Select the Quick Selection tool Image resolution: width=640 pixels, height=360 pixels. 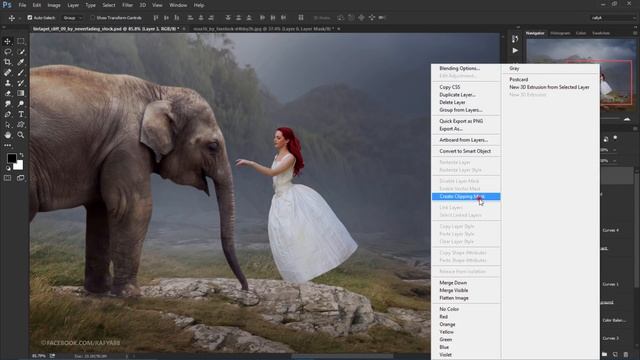click(20, 52)
